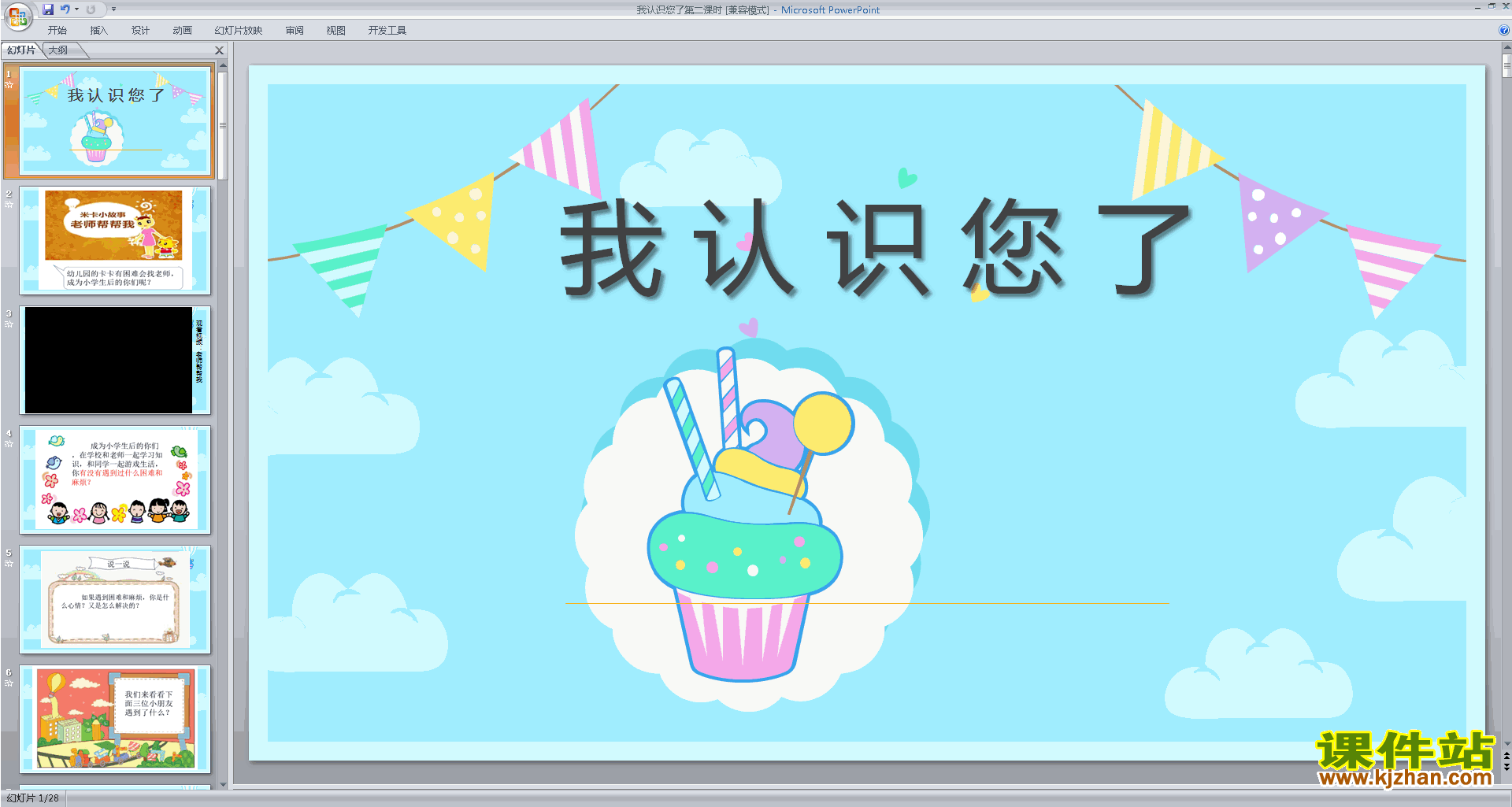This screenshot has height=807, width=1512.
Task: Open the undo history dropdown arrow
Action: tap(76, 9)
